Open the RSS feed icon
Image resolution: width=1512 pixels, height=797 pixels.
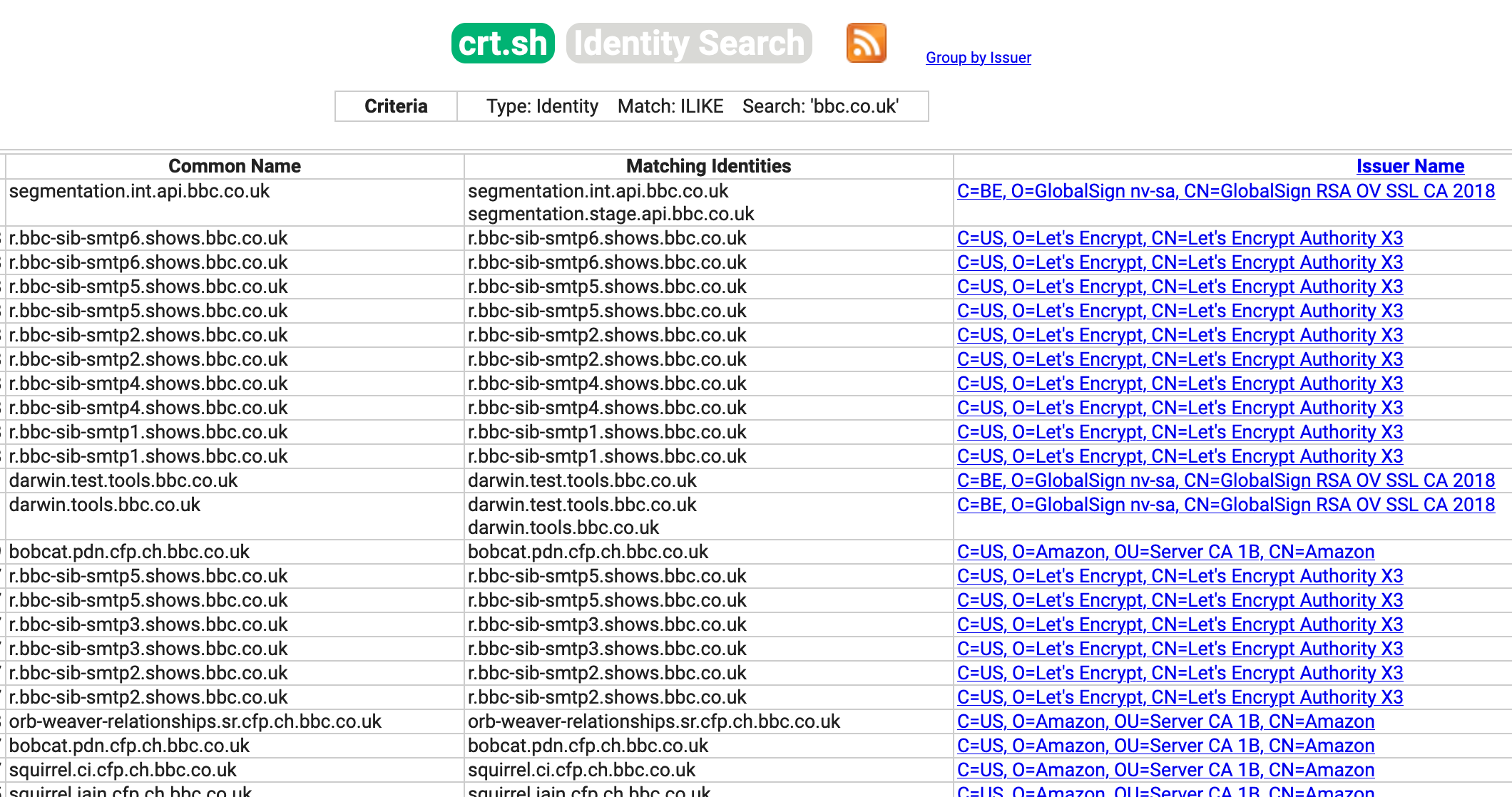coord(864,43)
